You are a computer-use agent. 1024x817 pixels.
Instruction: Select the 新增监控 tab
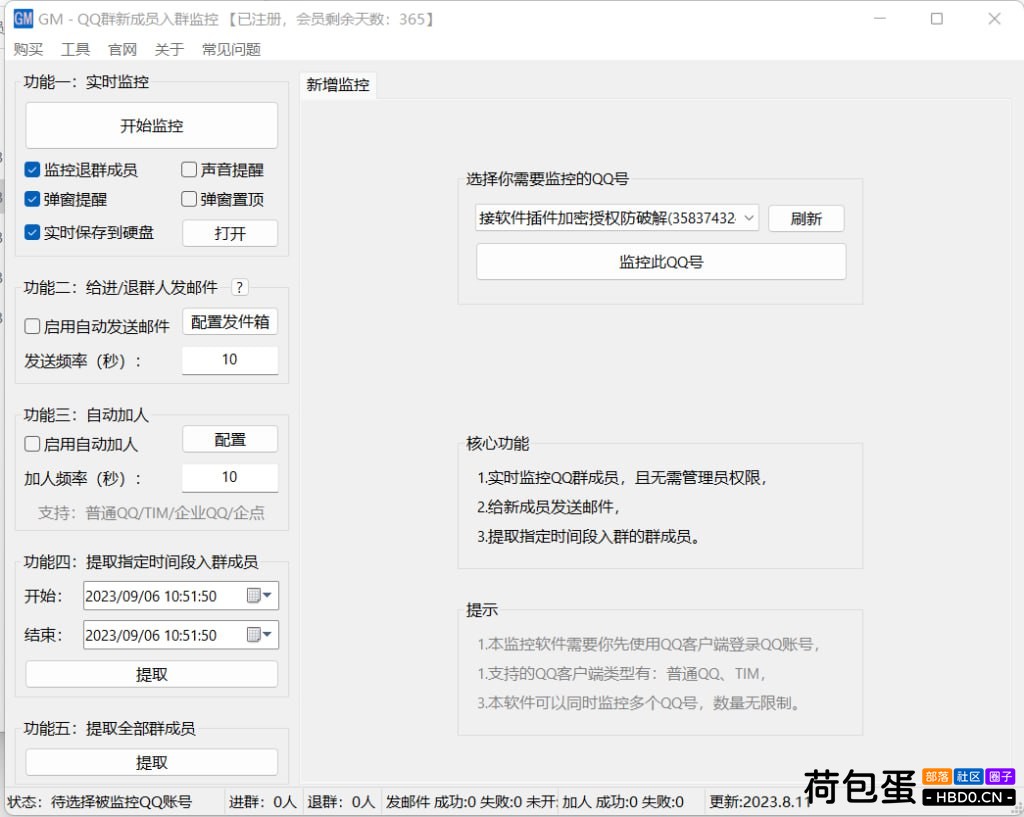point(338,85)
